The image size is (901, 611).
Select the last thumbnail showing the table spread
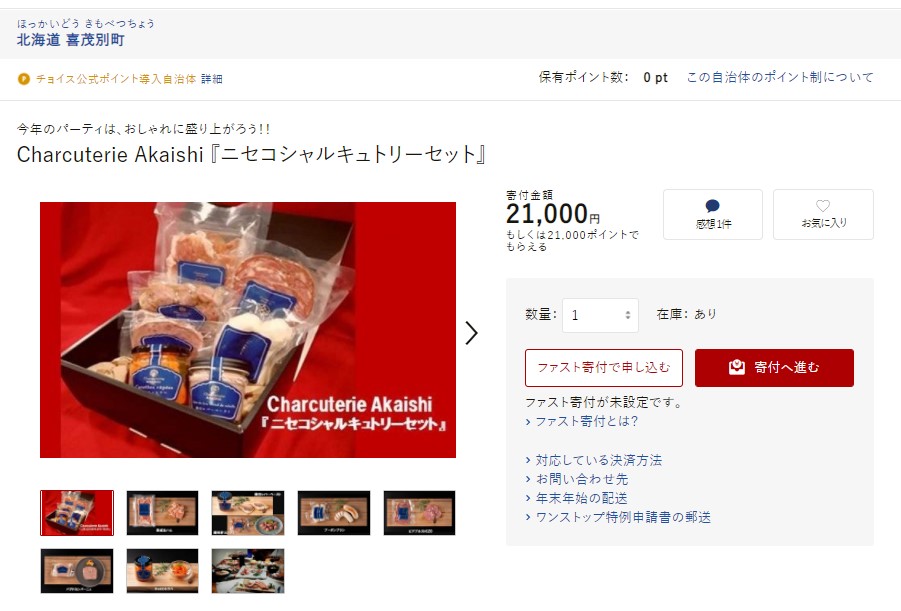(248, 571)
